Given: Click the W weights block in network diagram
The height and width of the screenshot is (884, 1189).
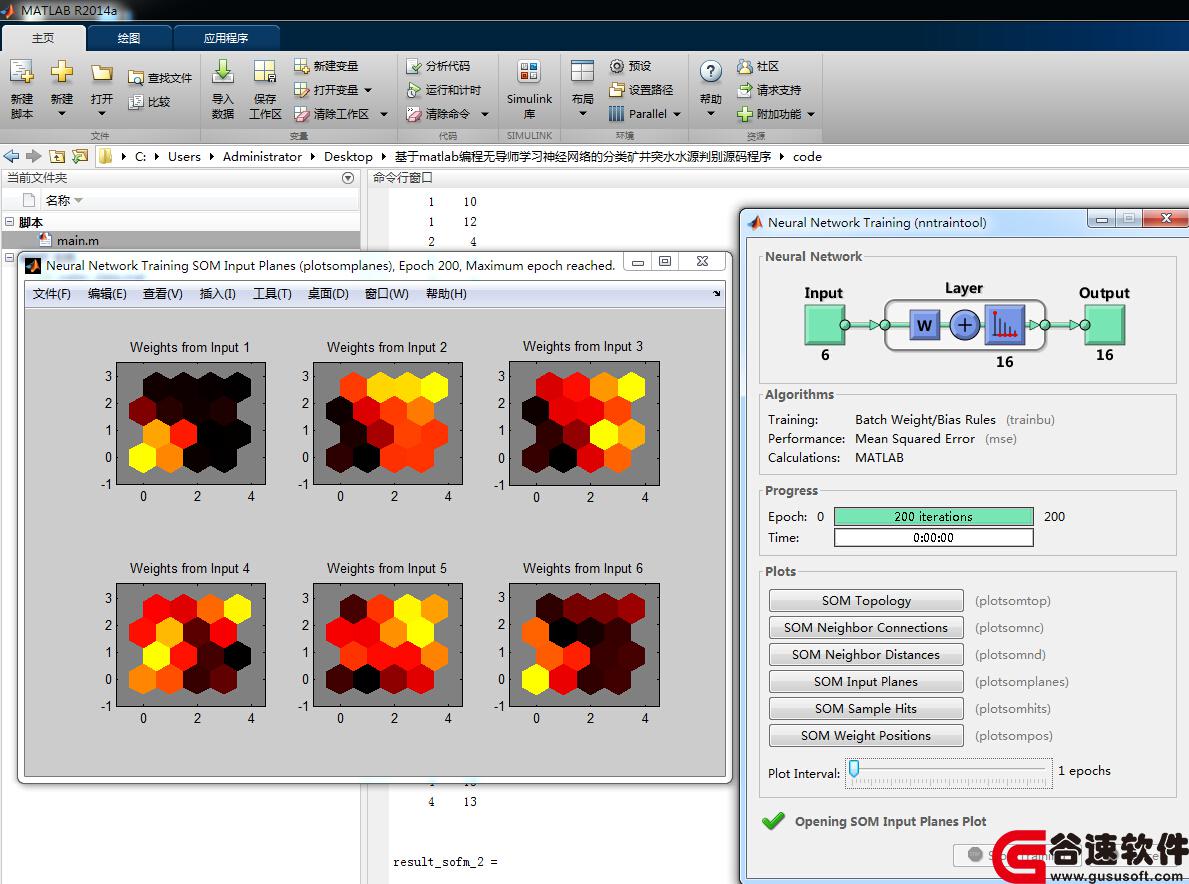Looking at the screenshot, I should pyautogui.click(x=924, y=325).
